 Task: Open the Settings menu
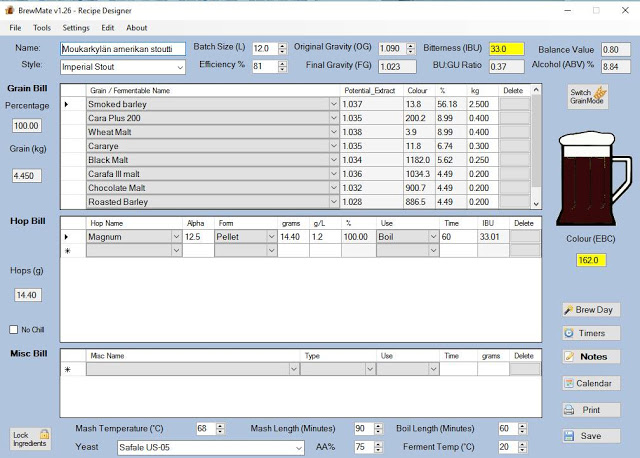pyautogui.click(x=75, y=28)
